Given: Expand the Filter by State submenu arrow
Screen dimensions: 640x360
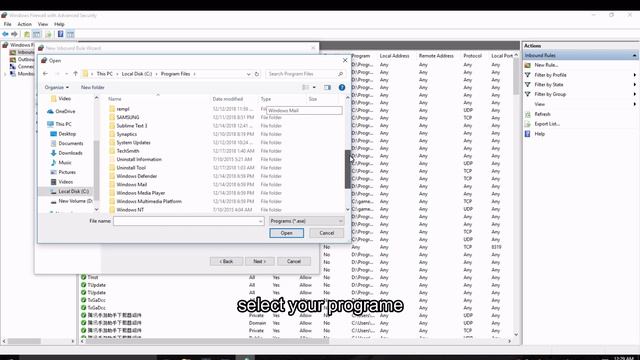Looking at the screenshot, I should [x=635, y=84].
